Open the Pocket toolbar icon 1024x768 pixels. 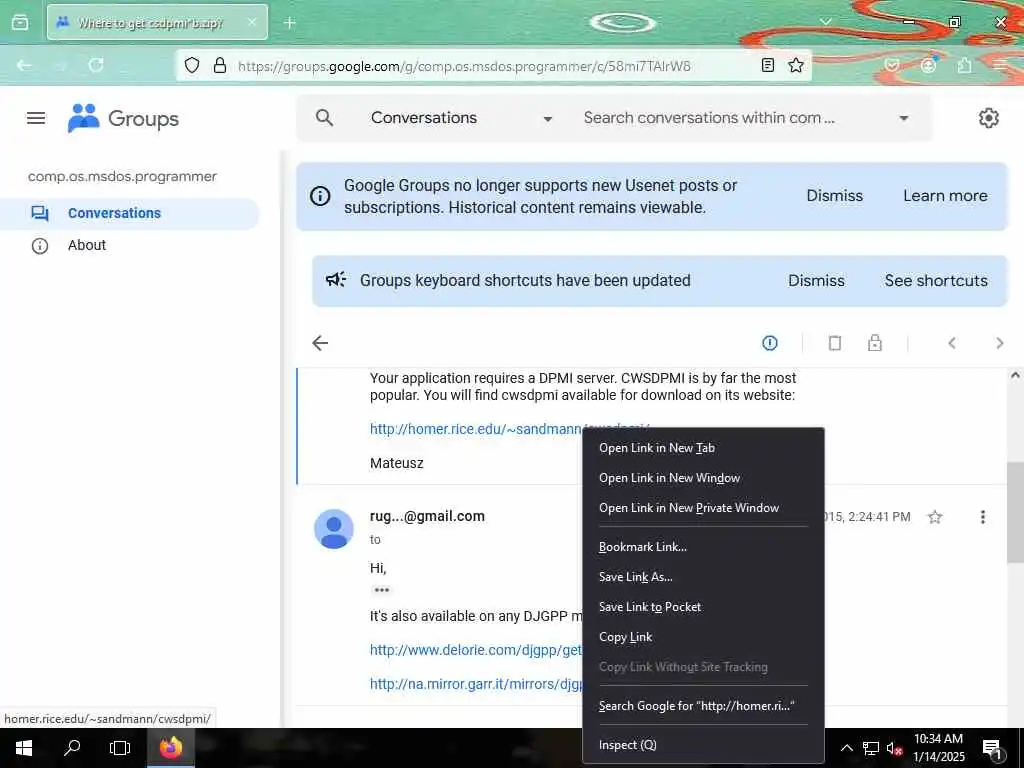(x=892, y=65)
